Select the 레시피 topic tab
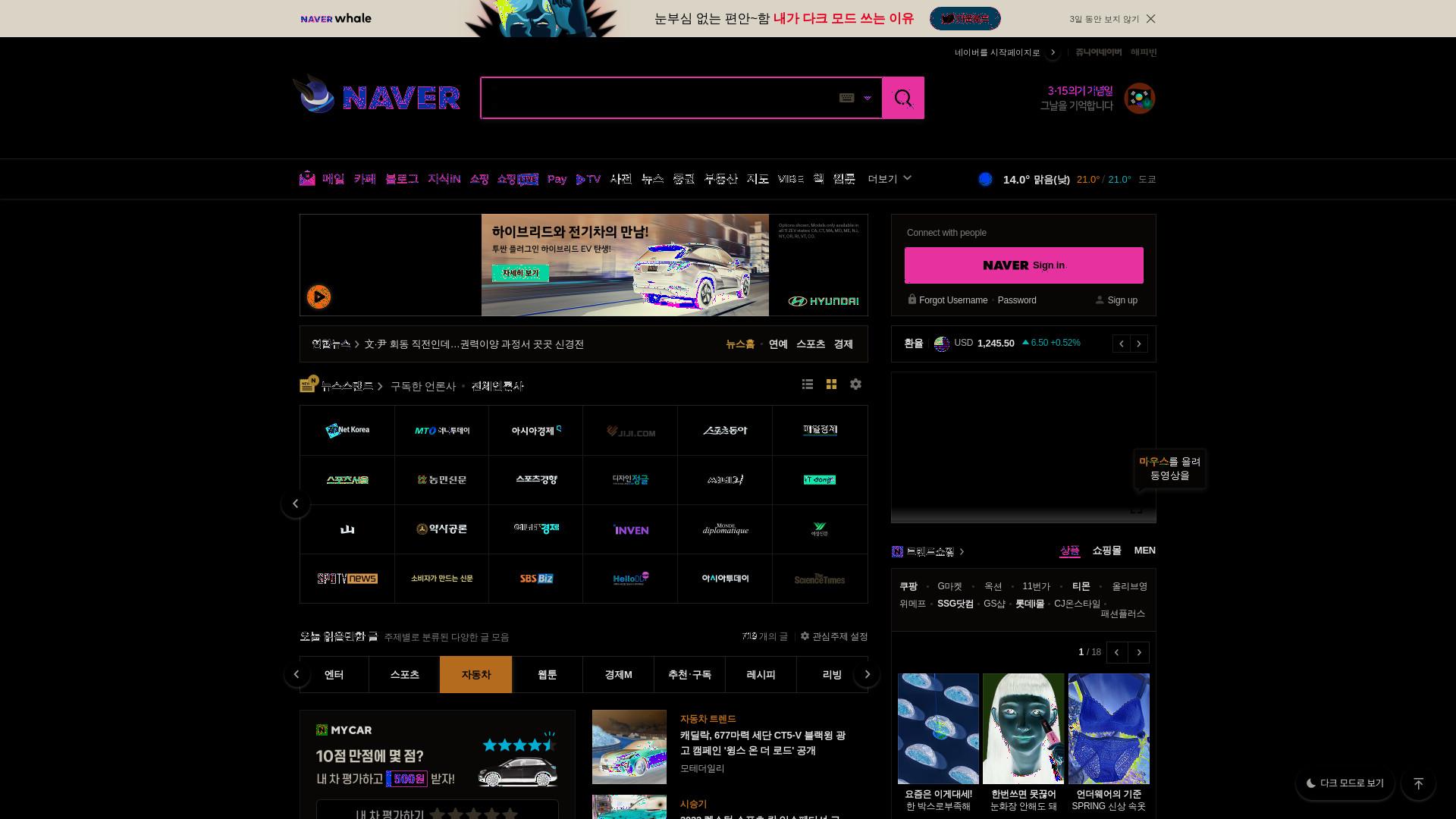 (761, 675)
